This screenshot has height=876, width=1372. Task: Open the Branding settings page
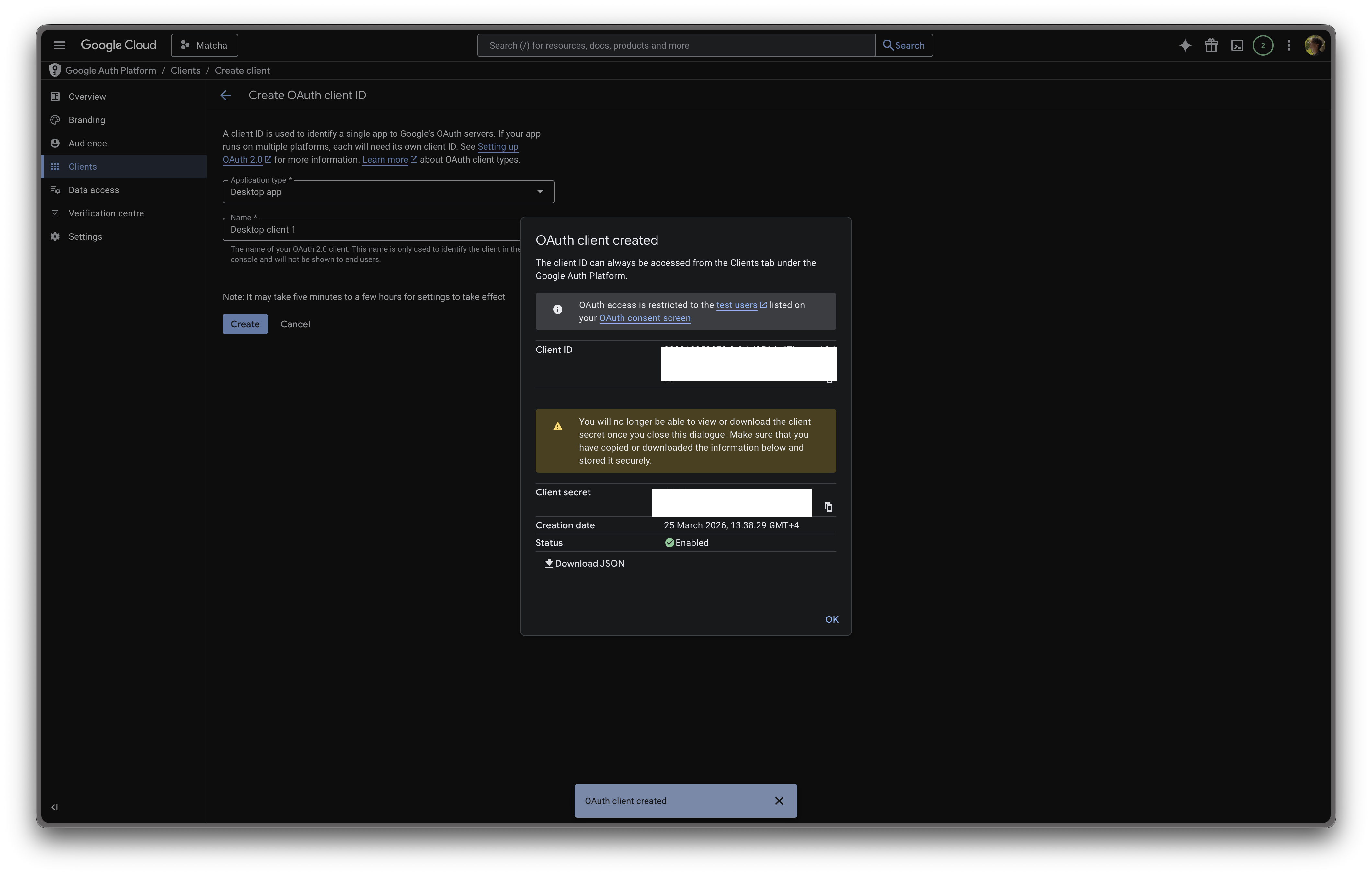tap(86, 120)
